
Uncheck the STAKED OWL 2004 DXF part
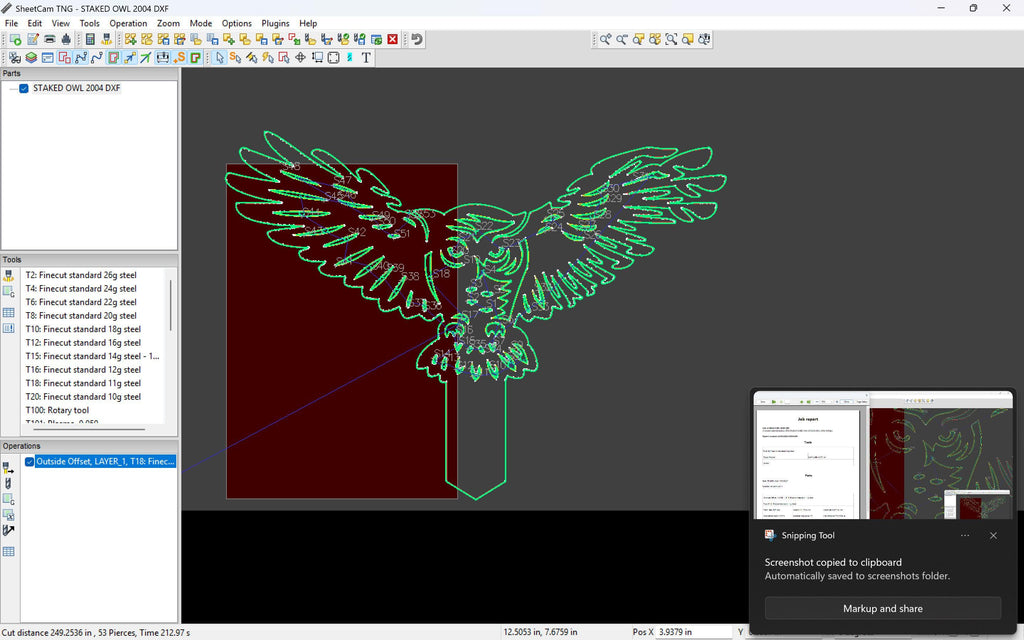coord(24,88)
